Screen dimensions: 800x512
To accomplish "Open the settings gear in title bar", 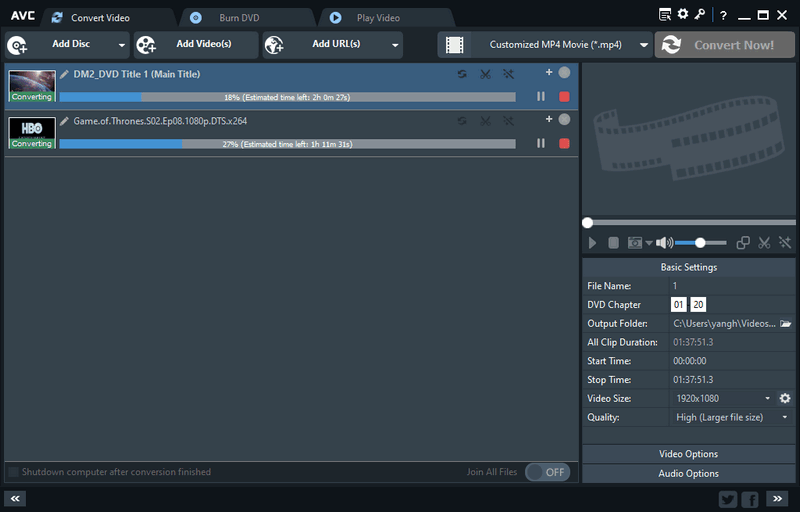I will click(683, 14).
